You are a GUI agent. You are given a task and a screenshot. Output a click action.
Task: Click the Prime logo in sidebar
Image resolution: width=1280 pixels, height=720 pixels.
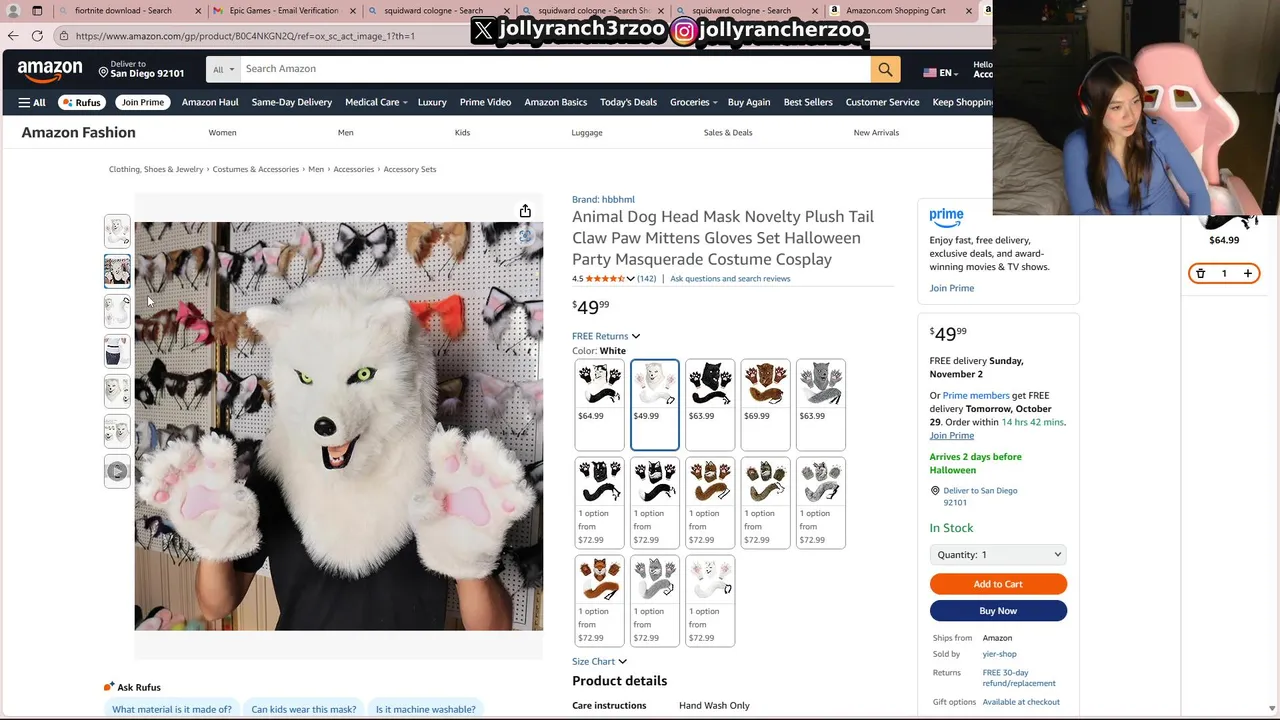coord(946,216)
